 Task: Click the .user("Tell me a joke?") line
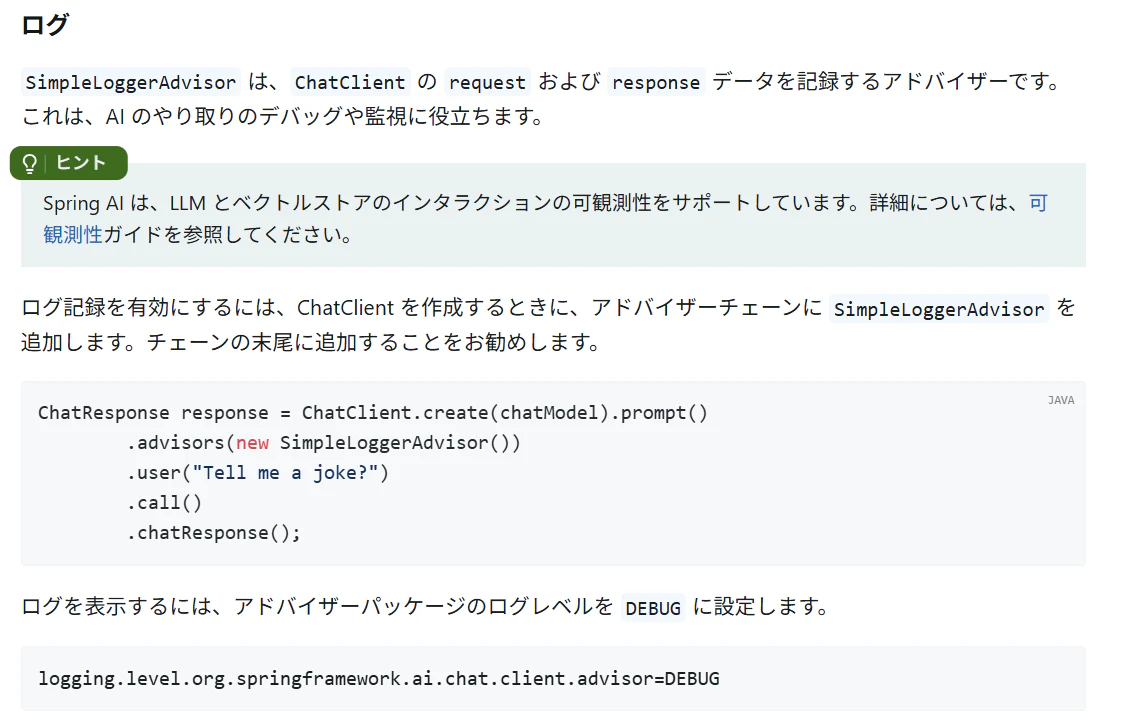coord(258,473)
